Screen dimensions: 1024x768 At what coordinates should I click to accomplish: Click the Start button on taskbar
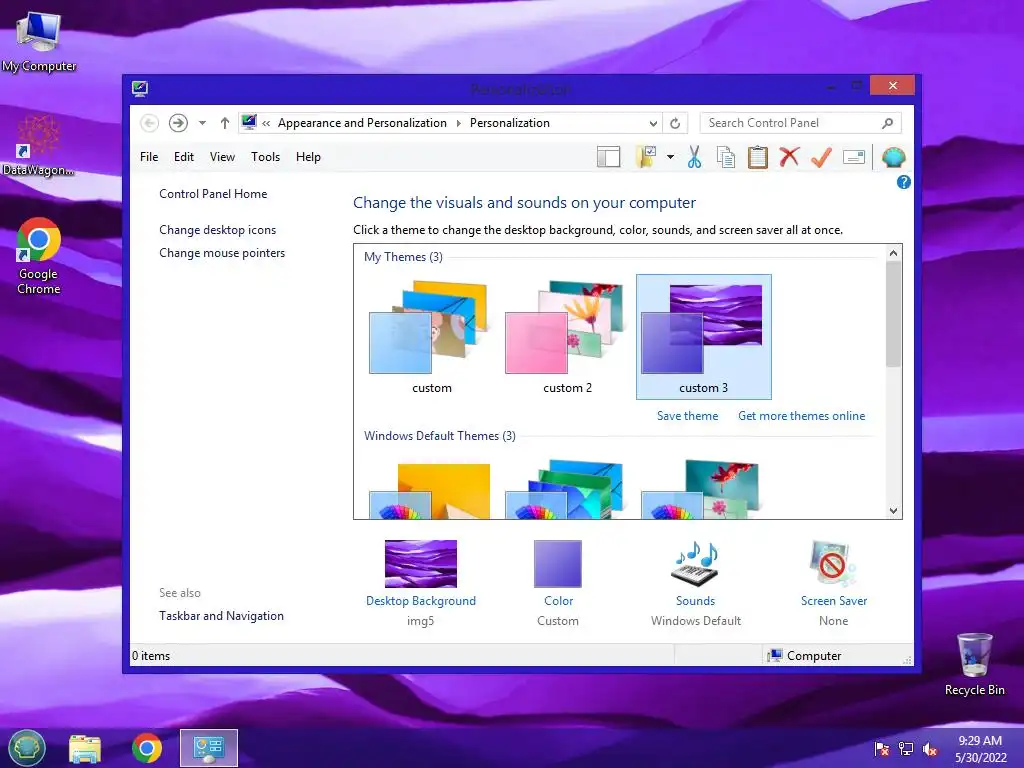point(27,748)
